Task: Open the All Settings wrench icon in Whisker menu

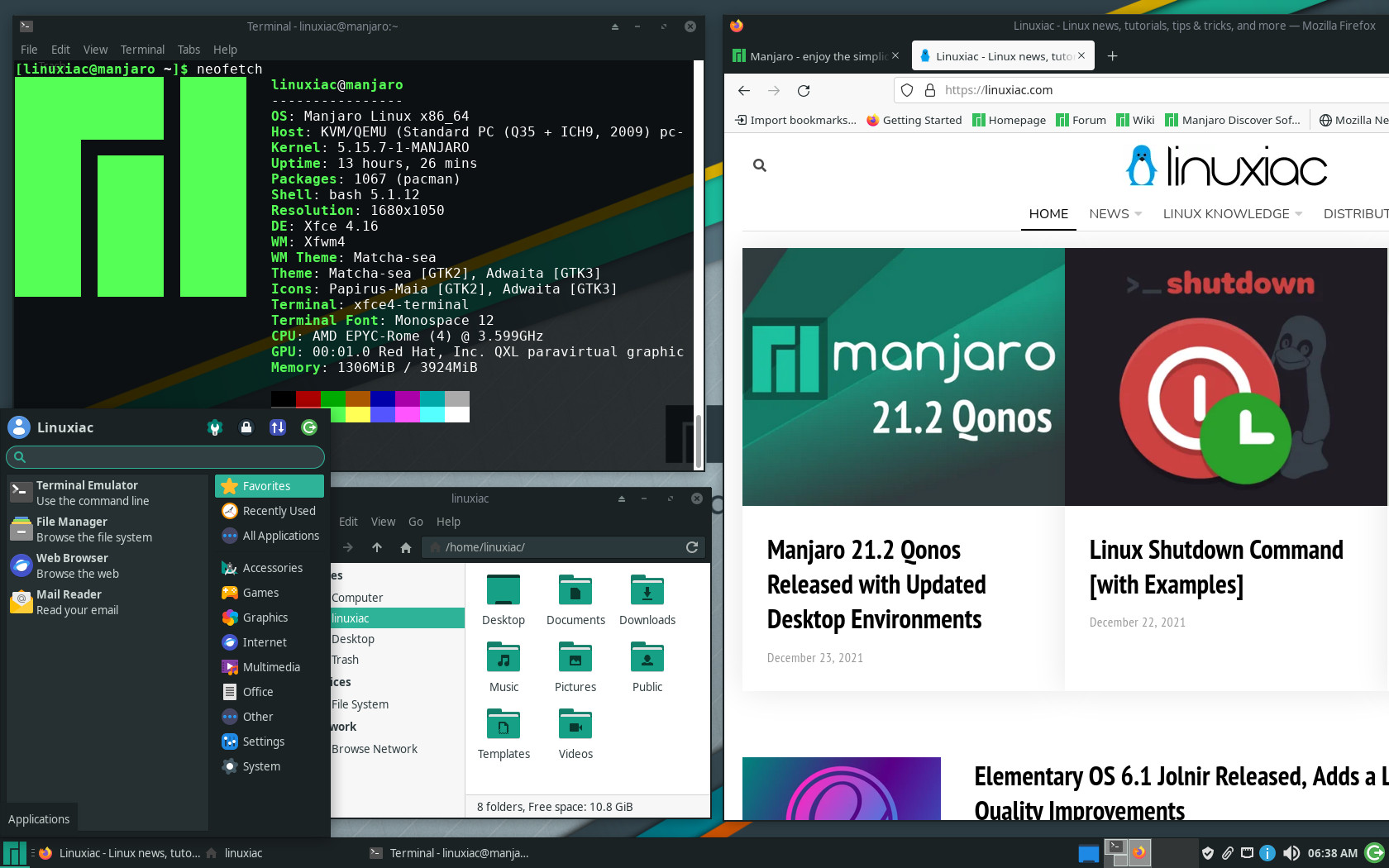Action: click(215, 427)
